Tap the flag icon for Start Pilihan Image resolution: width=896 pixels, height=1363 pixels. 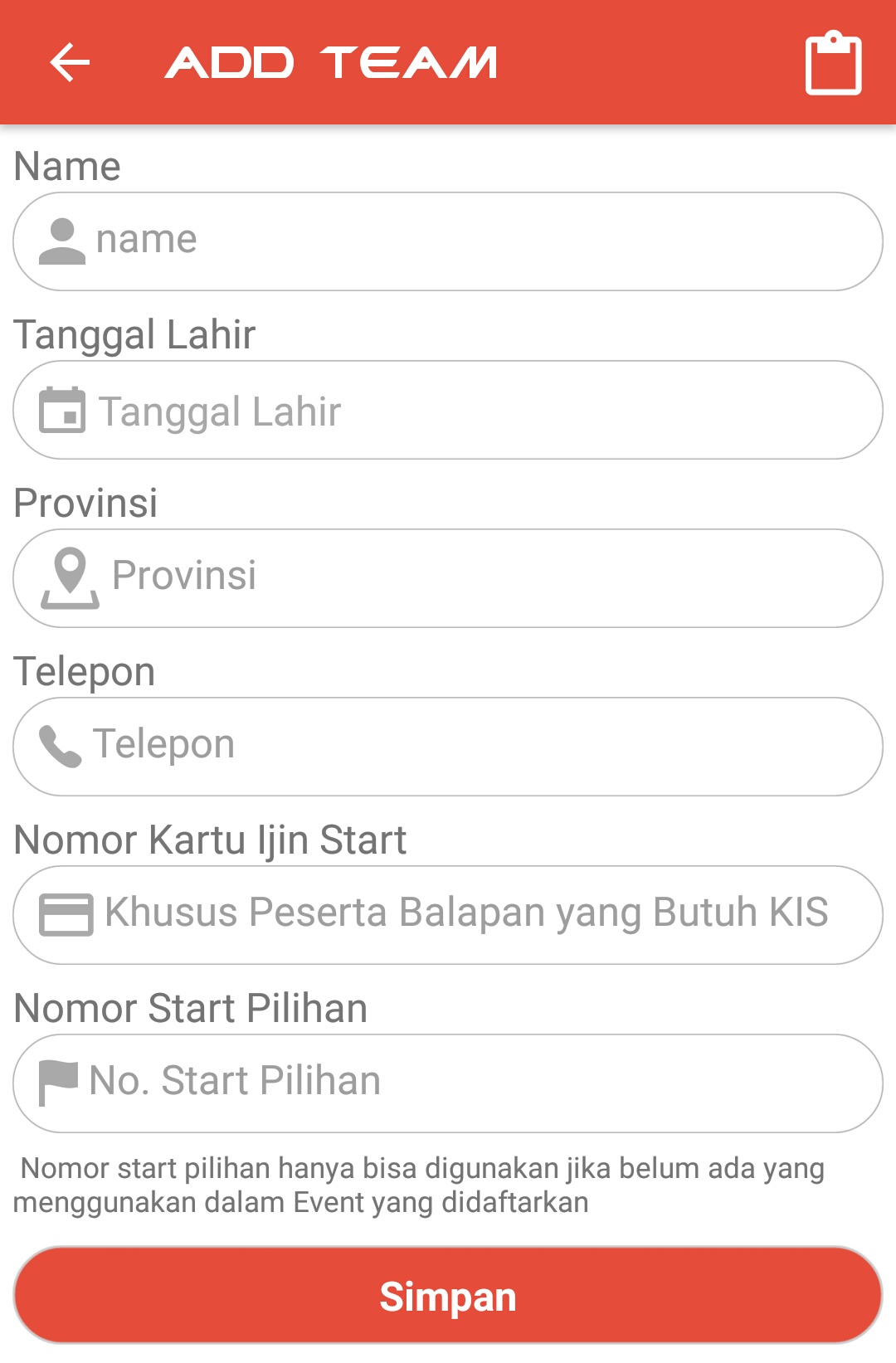point(58,1083)
